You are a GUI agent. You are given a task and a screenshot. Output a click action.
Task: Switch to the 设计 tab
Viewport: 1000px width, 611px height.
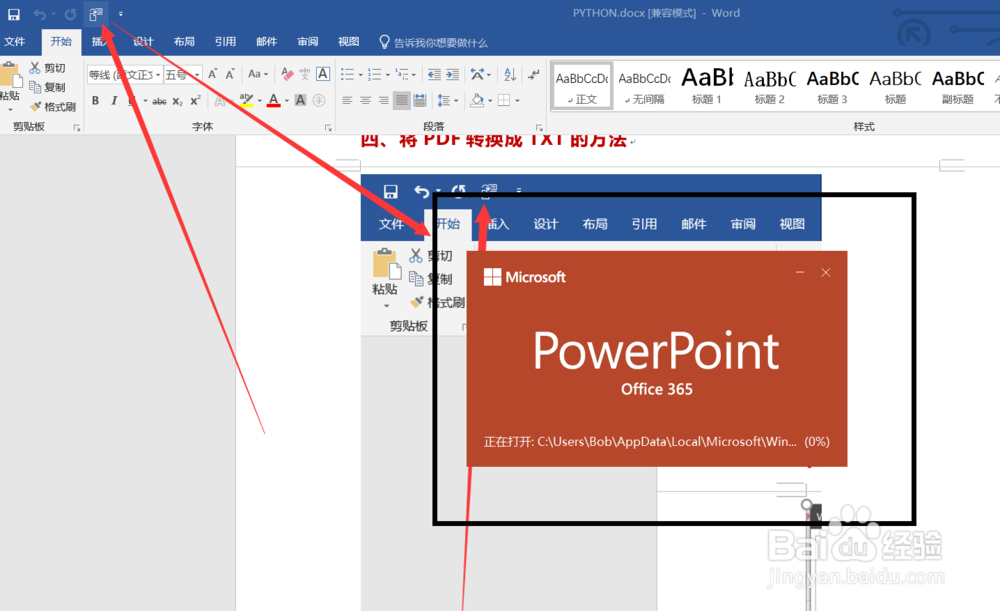click(x=143, y=42)
